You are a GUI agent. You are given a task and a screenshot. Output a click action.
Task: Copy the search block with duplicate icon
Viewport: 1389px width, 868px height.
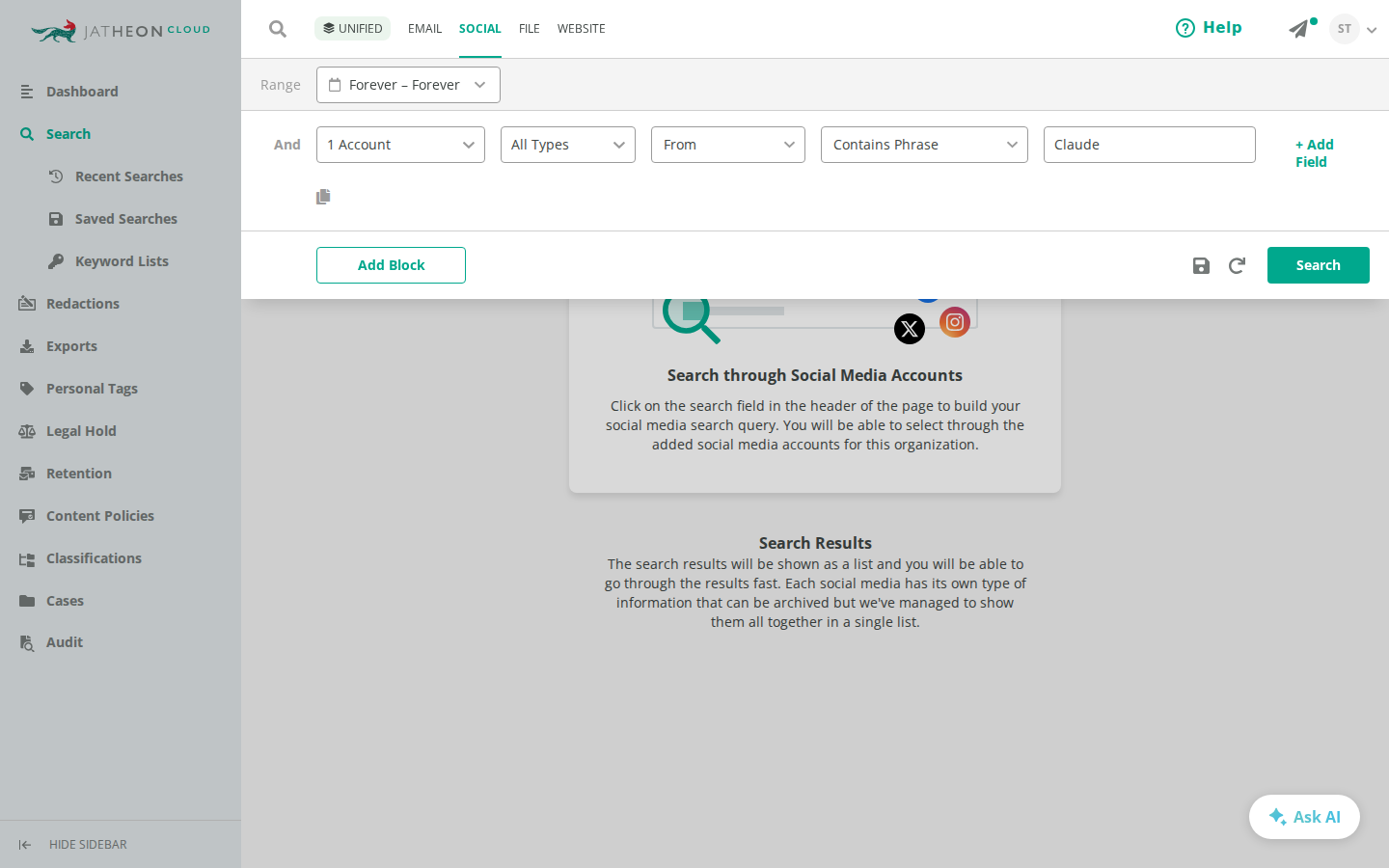(323, 197)
